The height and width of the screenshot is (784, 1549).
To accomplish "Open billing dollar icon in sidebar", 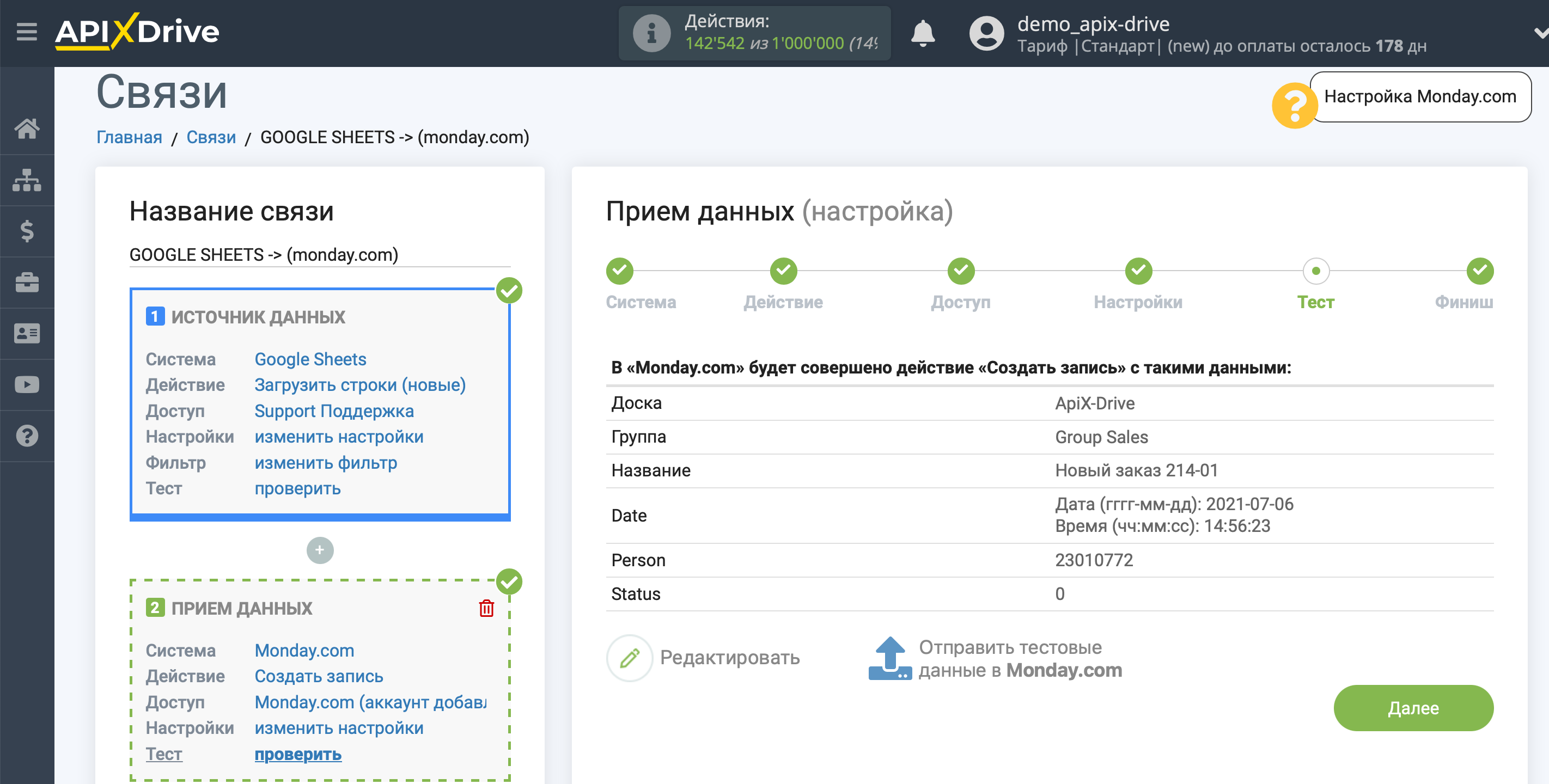I will pos(27,231).
